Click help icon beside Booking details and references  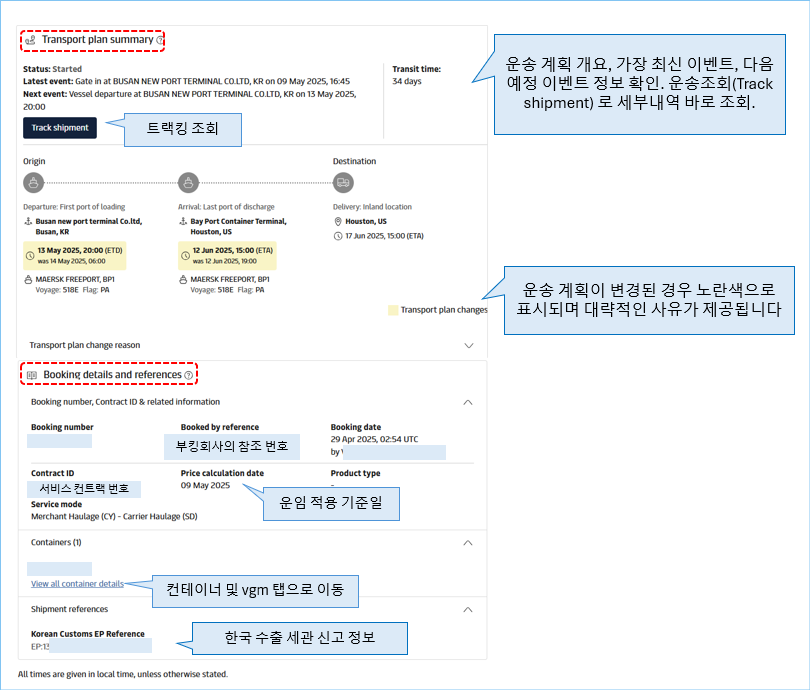tap(189, 375)
